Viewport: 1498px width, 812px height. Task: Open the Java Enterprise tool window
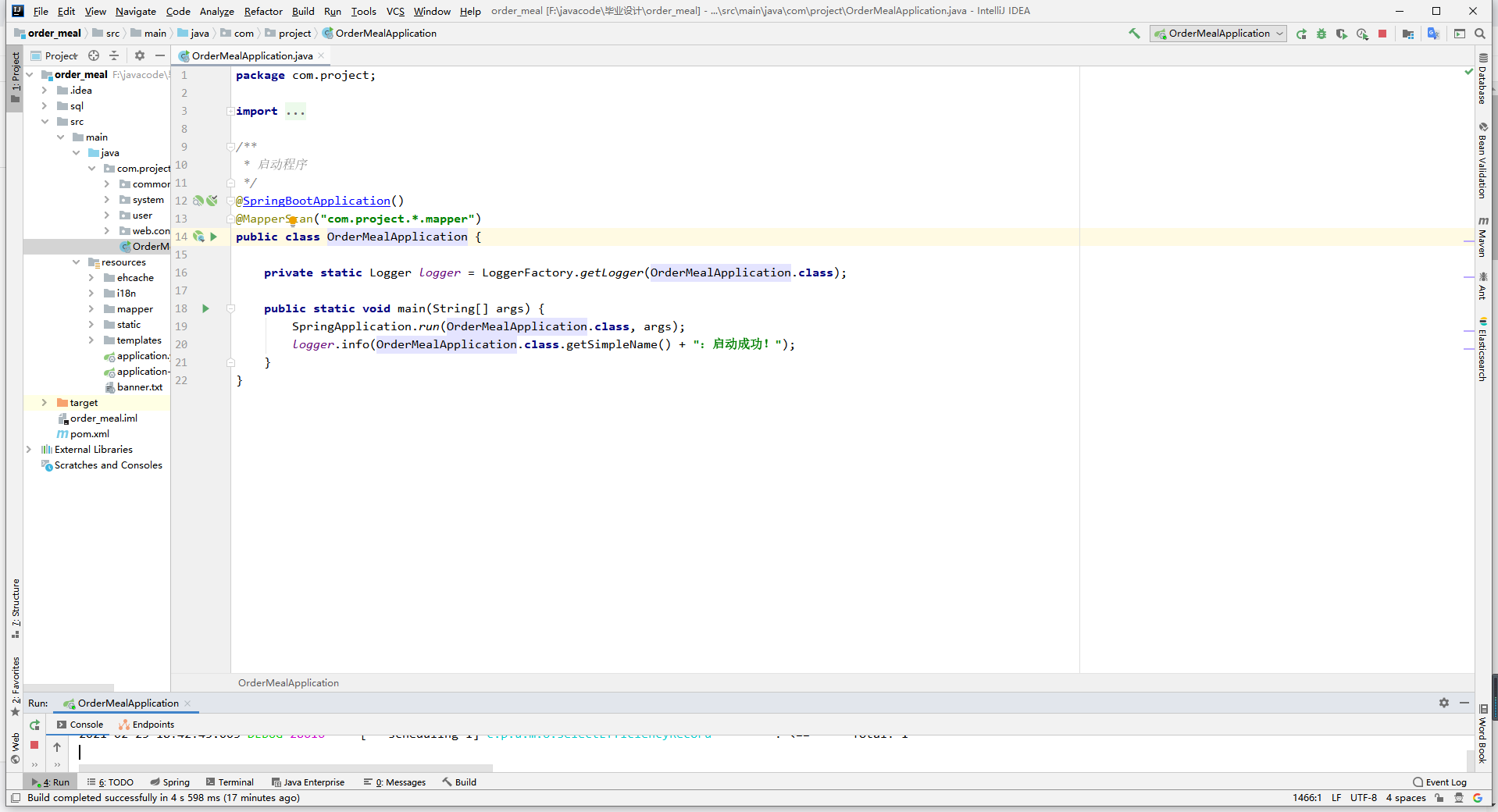coord(308,782)
